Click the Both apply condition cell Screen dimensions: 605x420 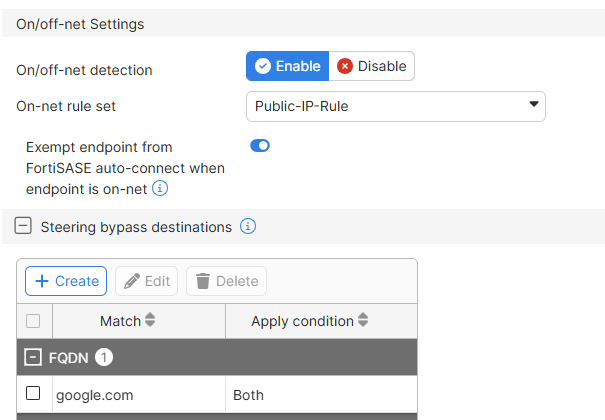coord(248,395)
